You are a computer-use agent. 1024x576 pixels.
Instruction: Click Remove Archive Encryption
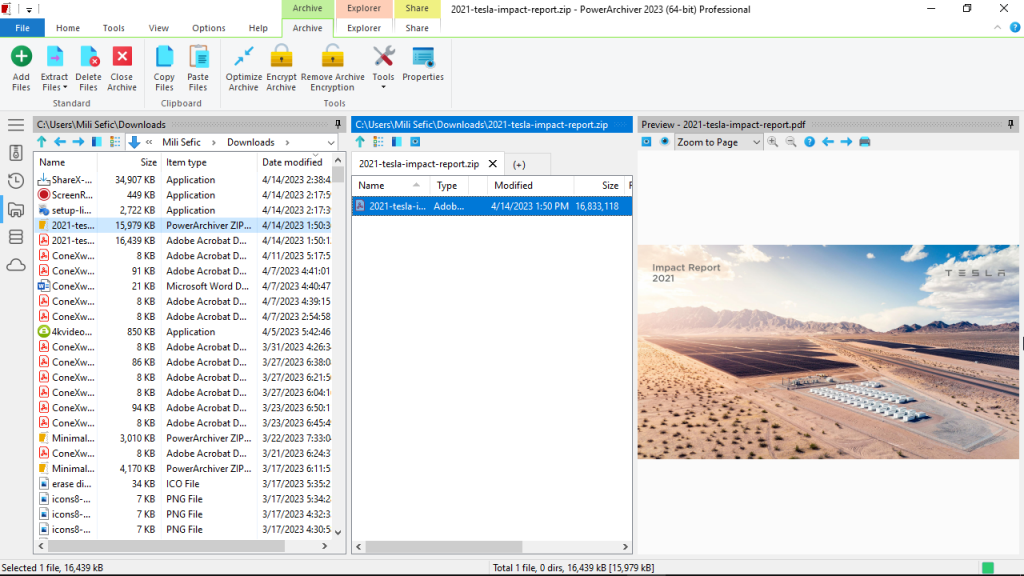click(x=332, y=69)
